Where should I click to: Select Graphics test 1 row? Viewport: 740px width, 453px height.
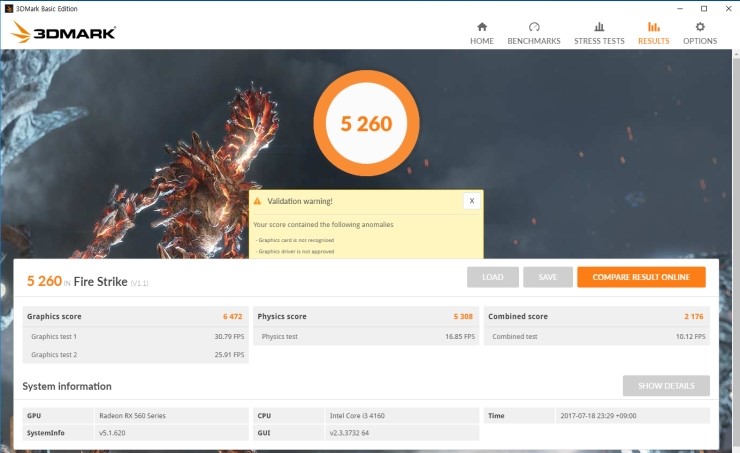pyautogui.click(x=135, y=336)
